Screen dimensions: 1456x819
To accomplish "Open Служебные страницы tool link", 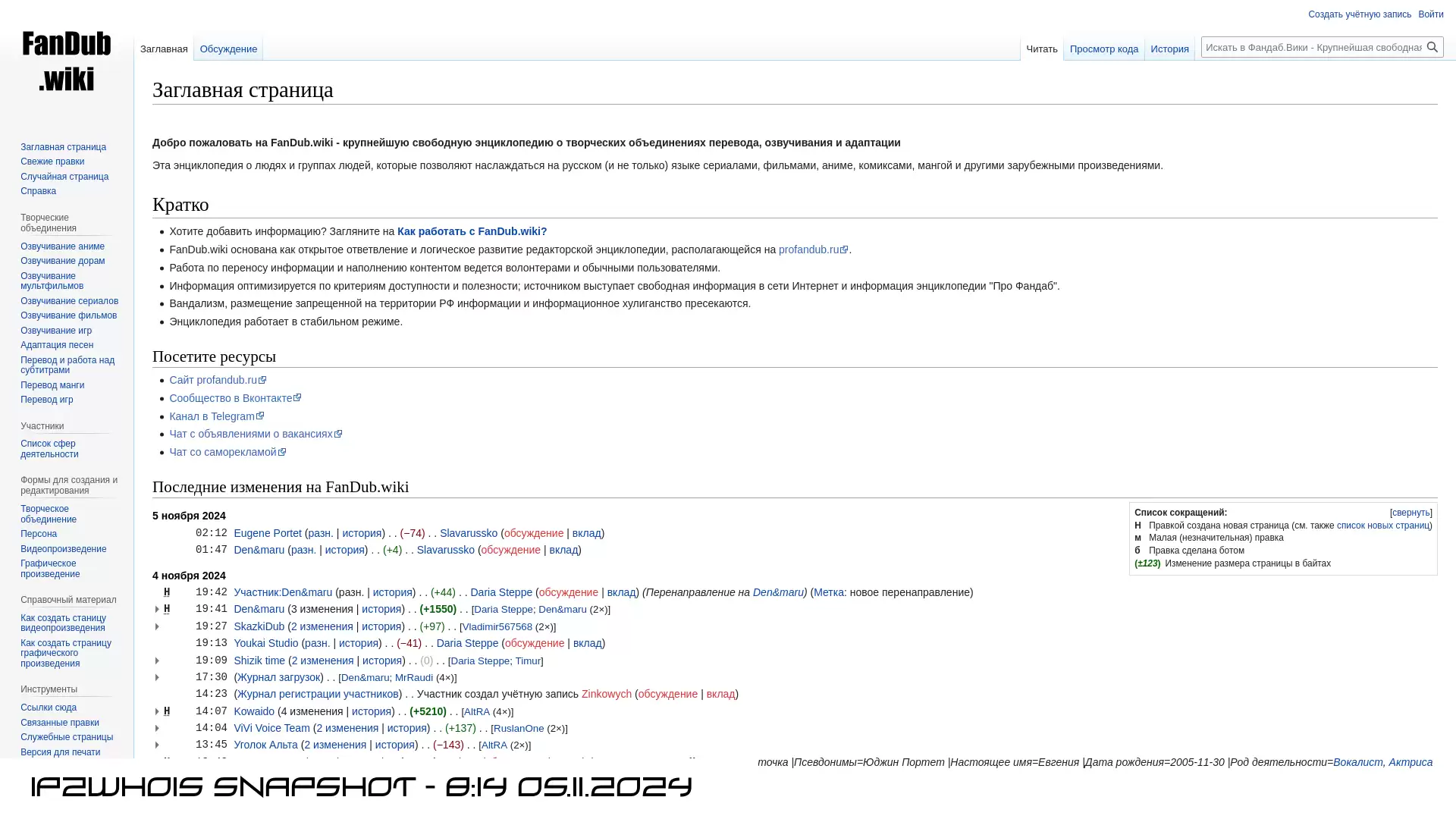I will click(67, 737).
